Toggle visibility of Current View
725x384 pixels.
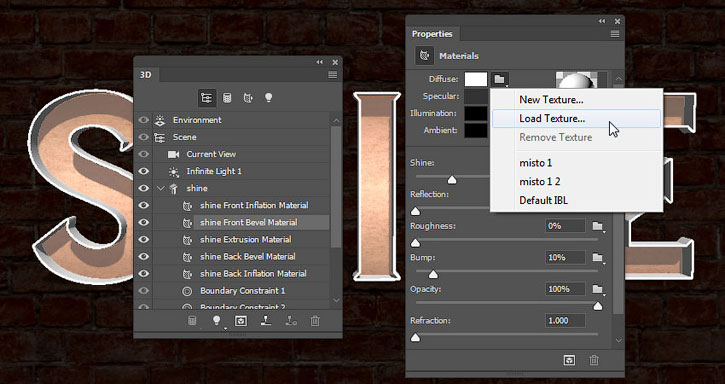pyautogui.click(x=144, y=154)
